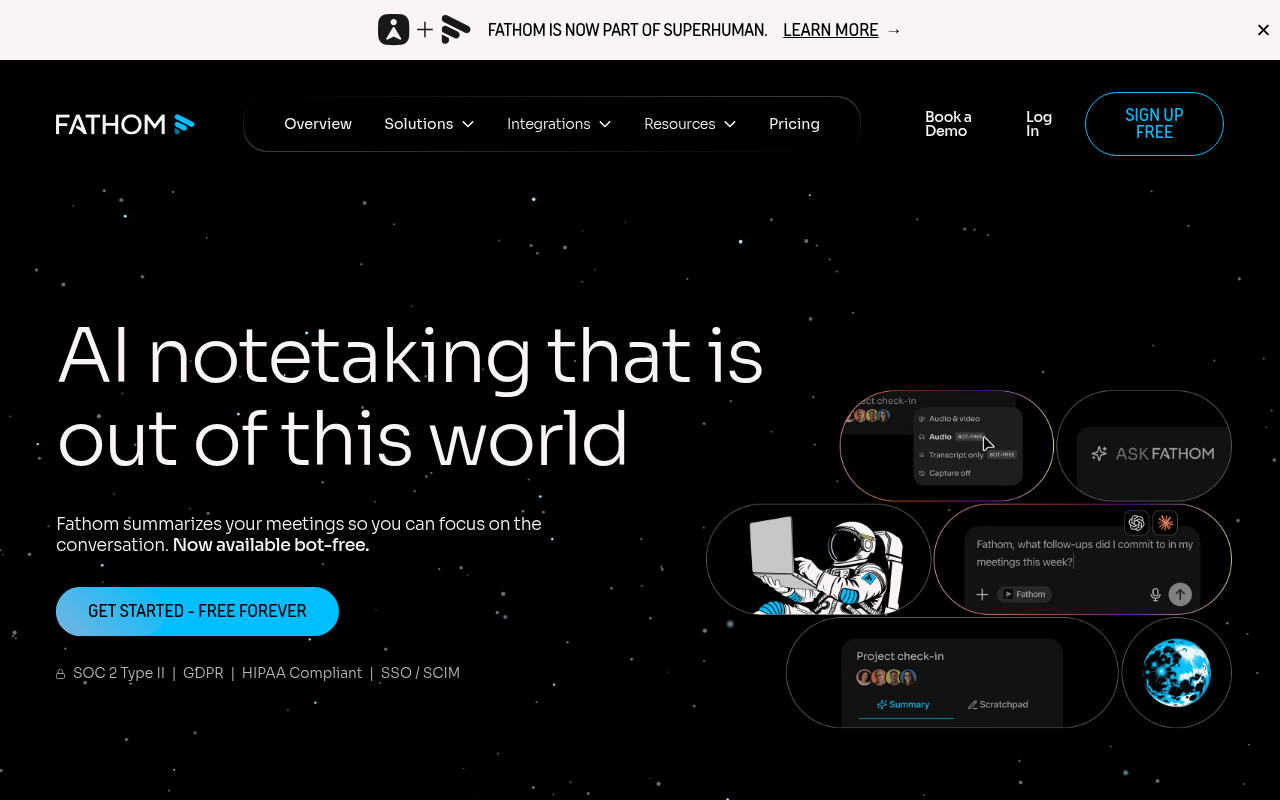Select the Audio bot-free capture option

click(952, 437)
